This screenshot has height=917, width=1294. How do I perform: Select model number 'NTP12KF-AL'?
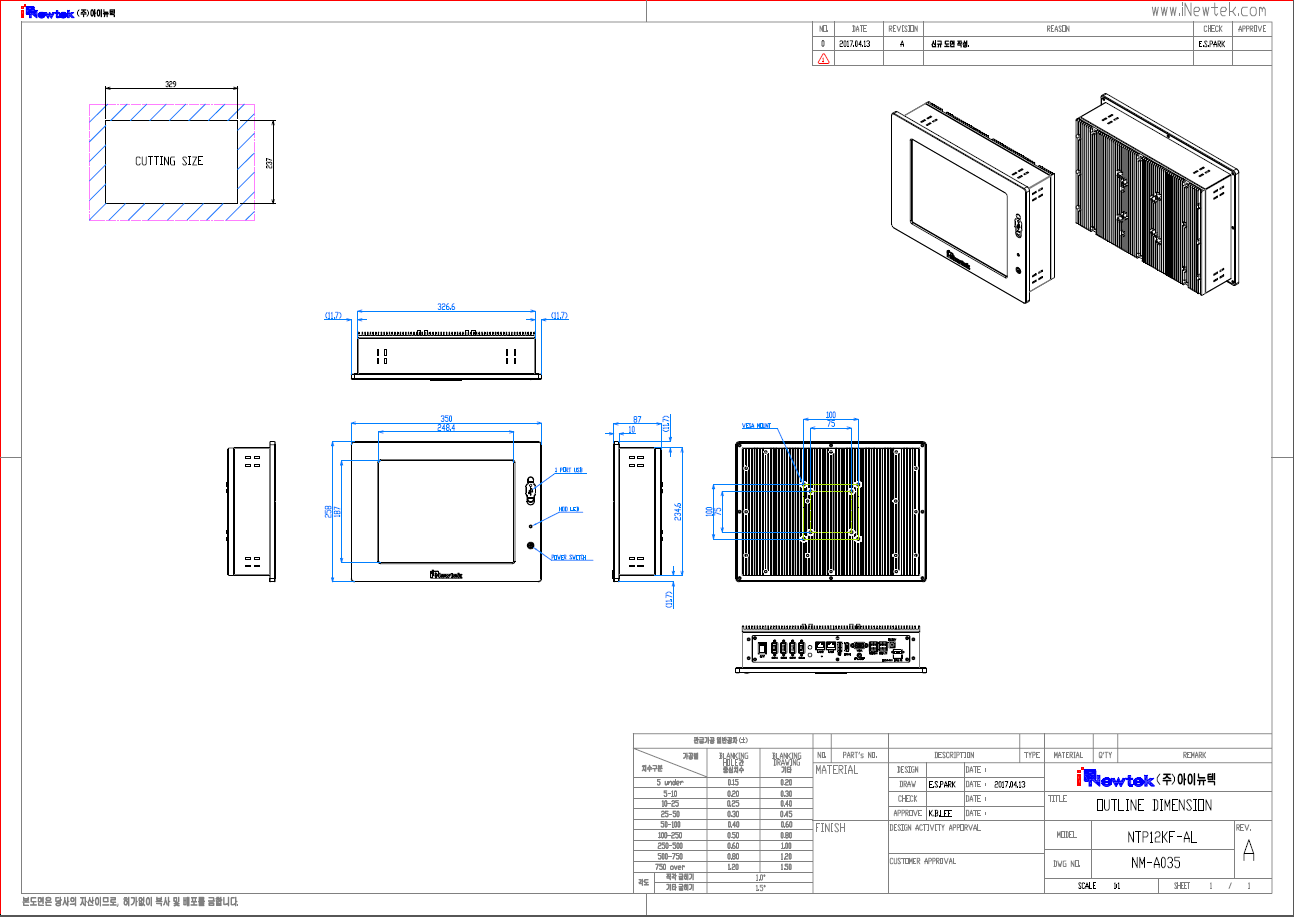point(1160,837)
